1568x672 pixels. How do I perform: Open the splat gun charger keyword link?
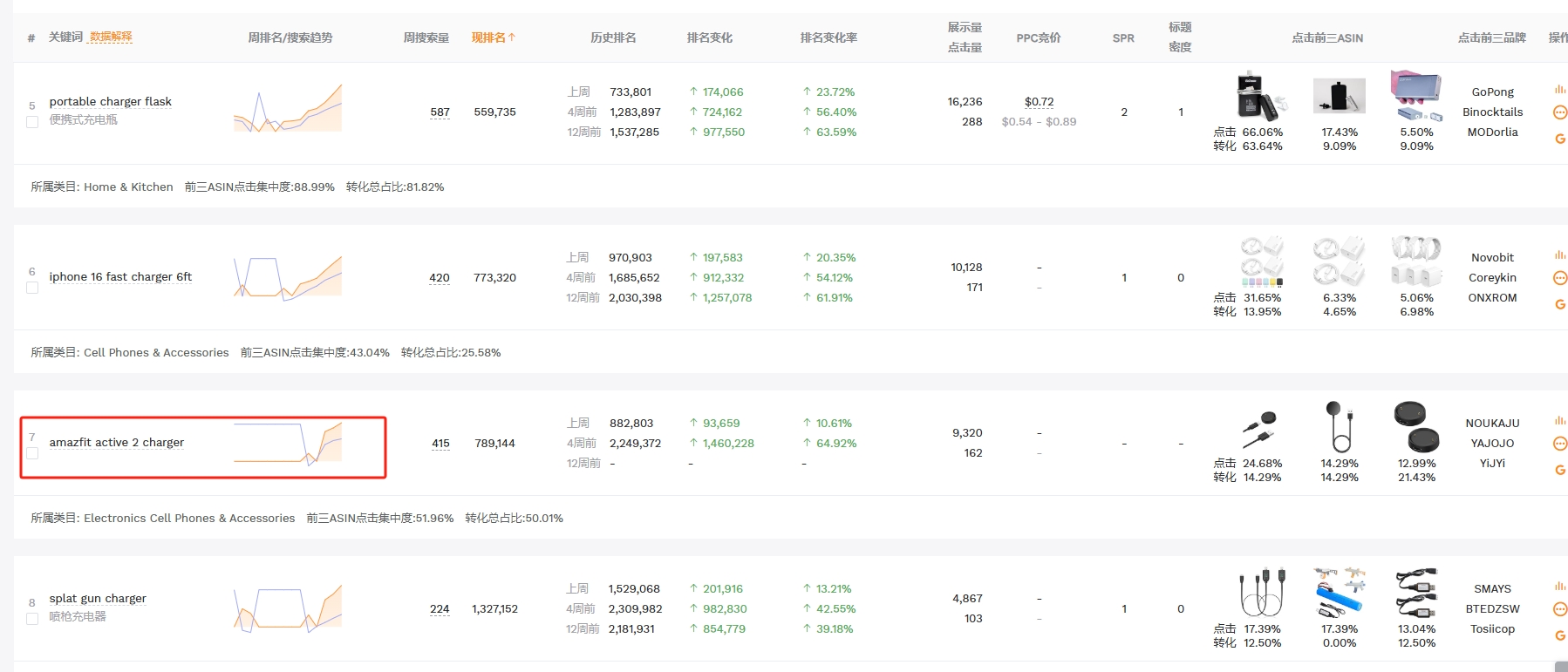[98, 598]
